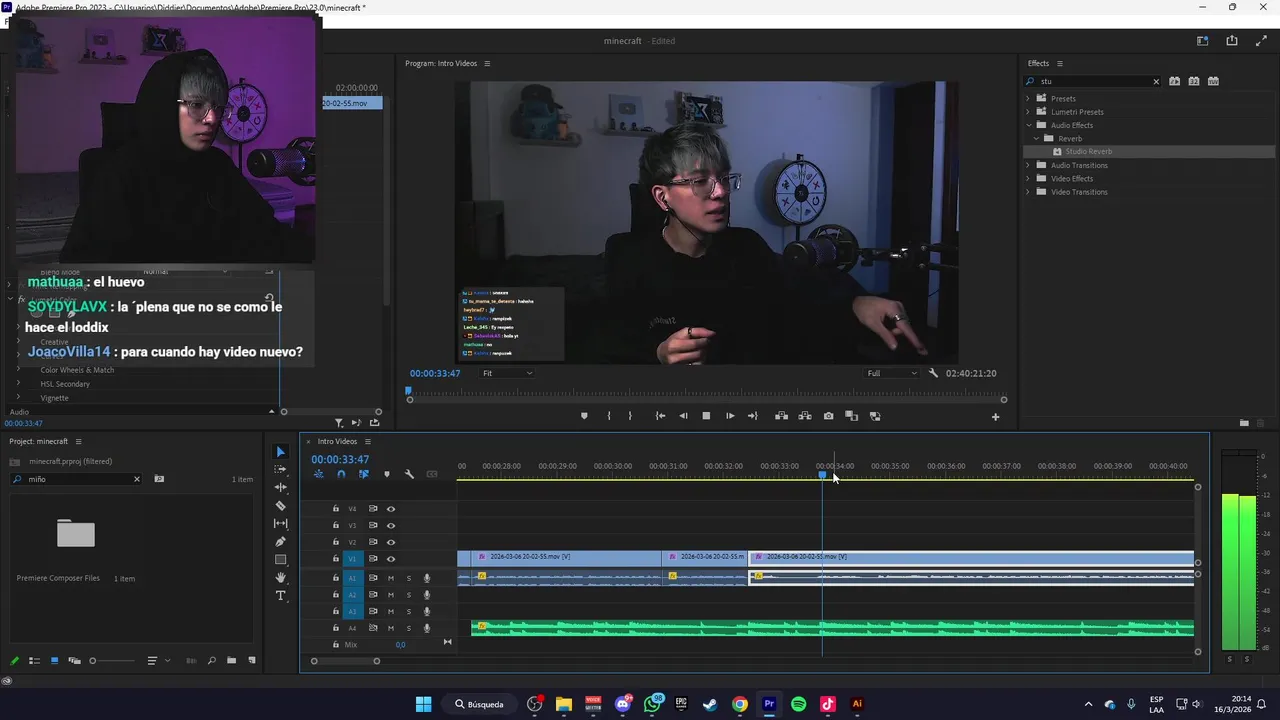Image resolution: width=1280 pixels, height=720 pixels.
Task: Add marker in Program monitor
Action: [584, 416]
